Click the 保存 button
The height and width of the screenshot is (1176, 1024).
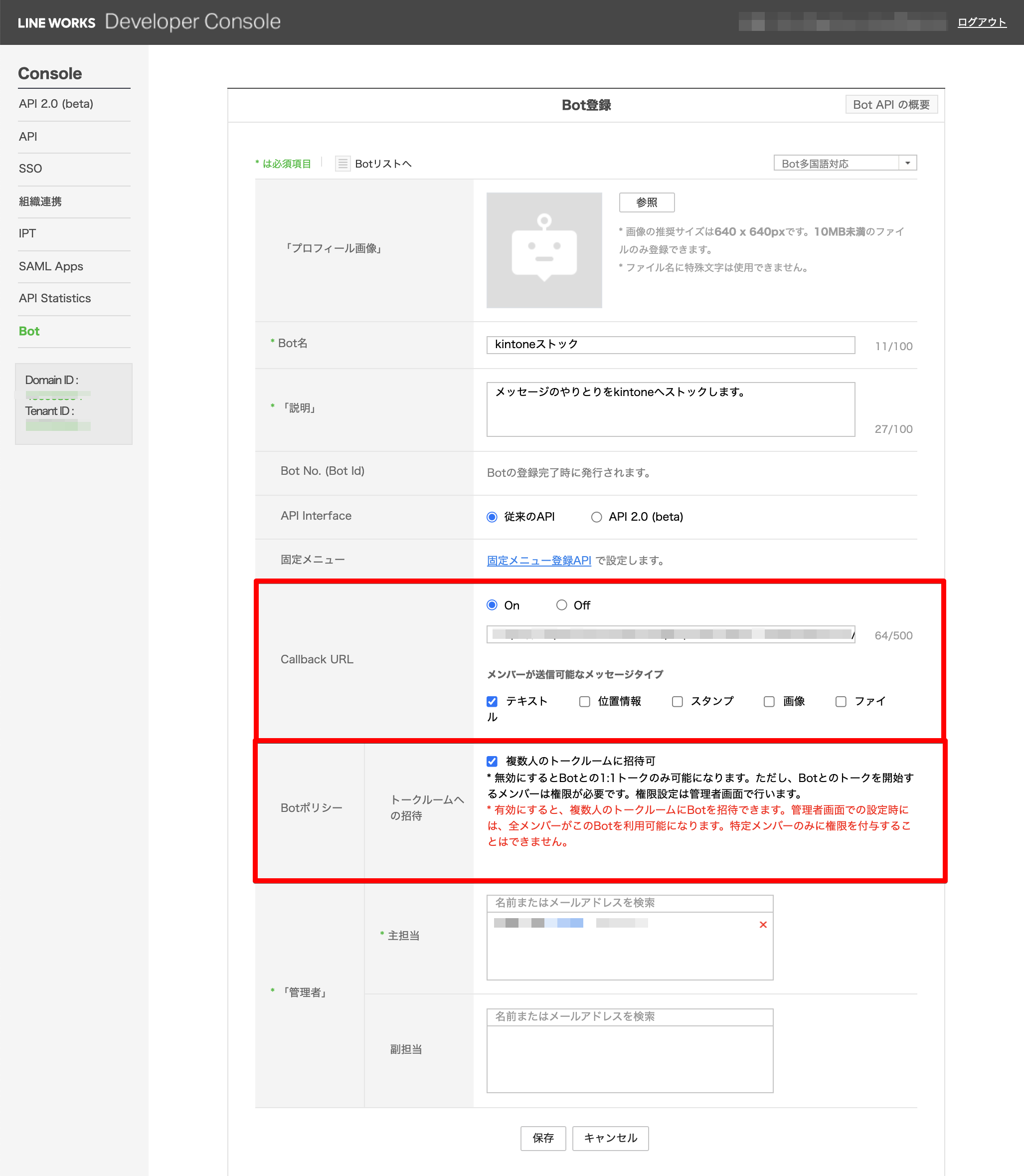[x=542, y=1138]
